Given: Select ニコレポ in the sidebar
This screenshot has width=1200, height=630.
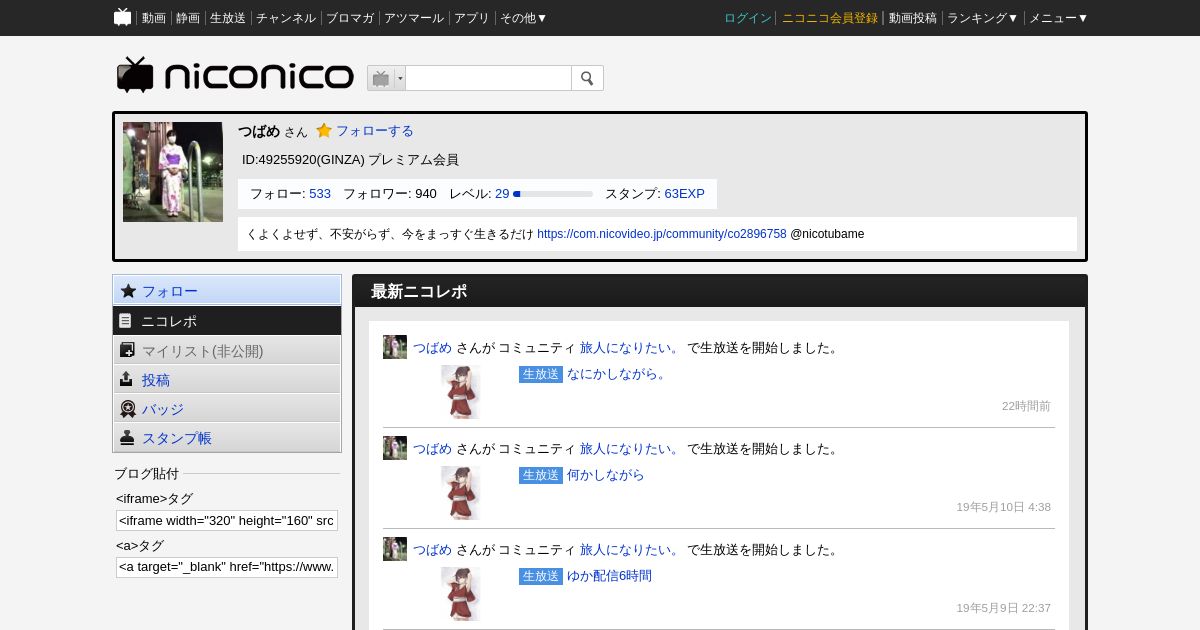Looking at the screenshot, I should (227, 321).
